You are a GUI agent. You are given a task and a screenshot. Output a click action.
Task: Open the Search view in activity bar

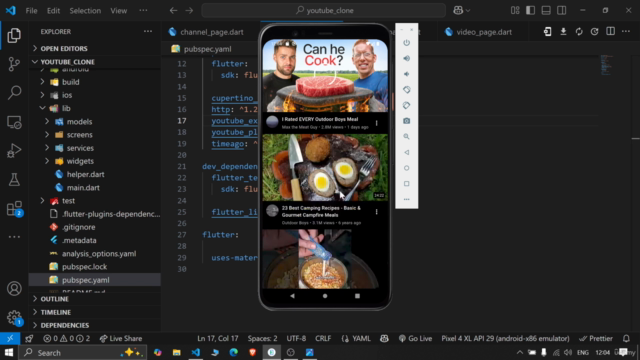pos(14,93)
